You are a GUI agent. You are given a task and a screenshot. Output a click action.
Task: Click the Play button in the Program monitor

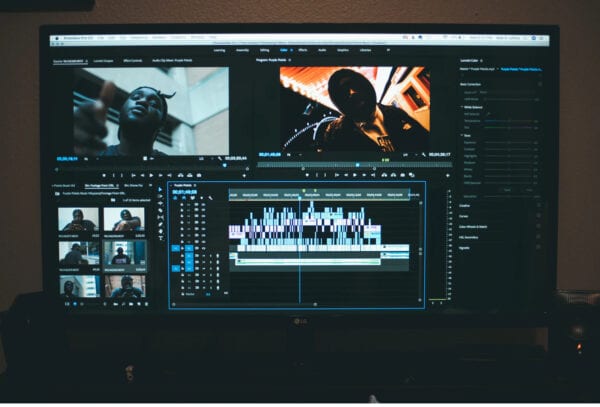[355, 174]
